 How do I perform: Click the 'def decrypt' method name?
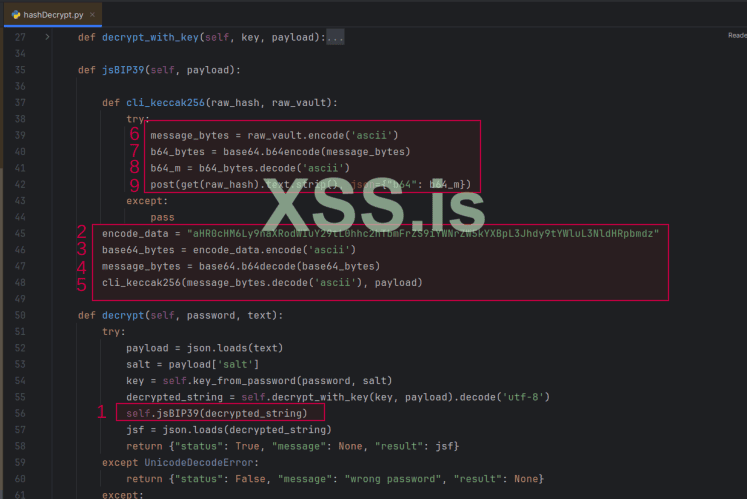tap(123, 316)
